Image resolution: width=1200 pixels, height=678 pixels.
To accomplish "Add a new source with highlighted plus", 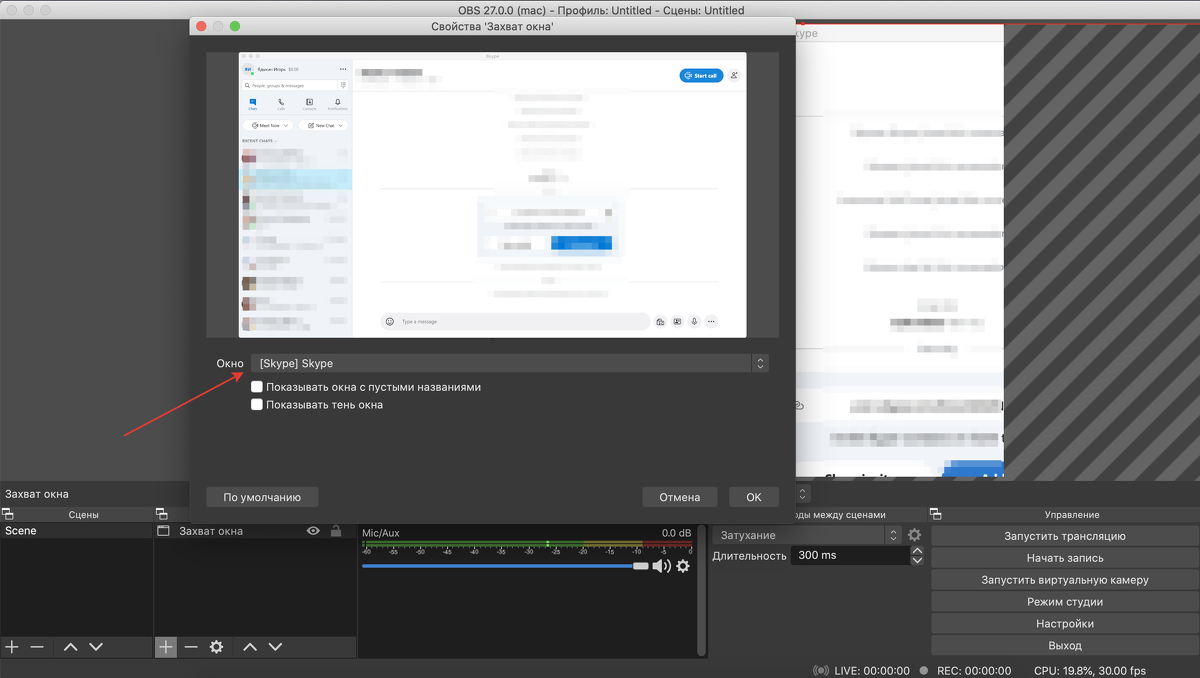I will point(165,647).
